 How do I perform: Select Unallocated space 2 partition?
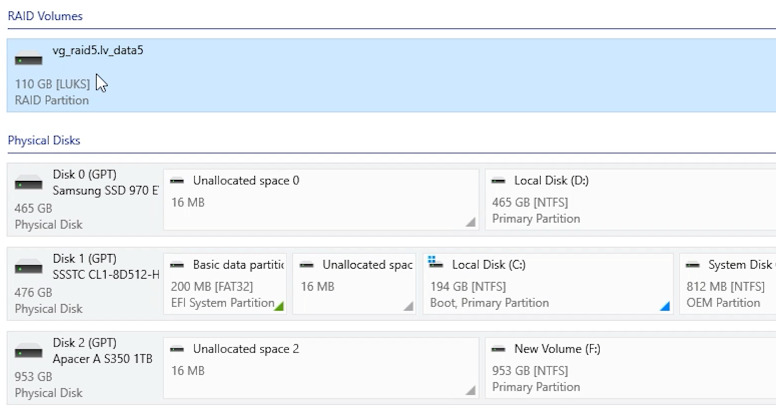[x=321, y=368]
